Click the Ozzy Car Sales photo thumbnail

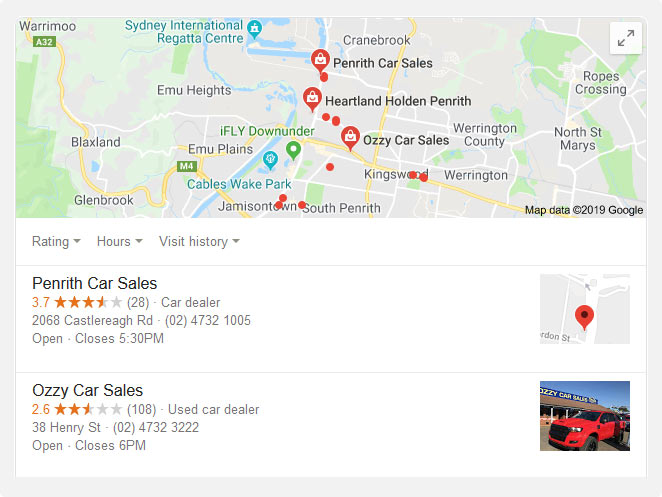(x=585, y=416)
